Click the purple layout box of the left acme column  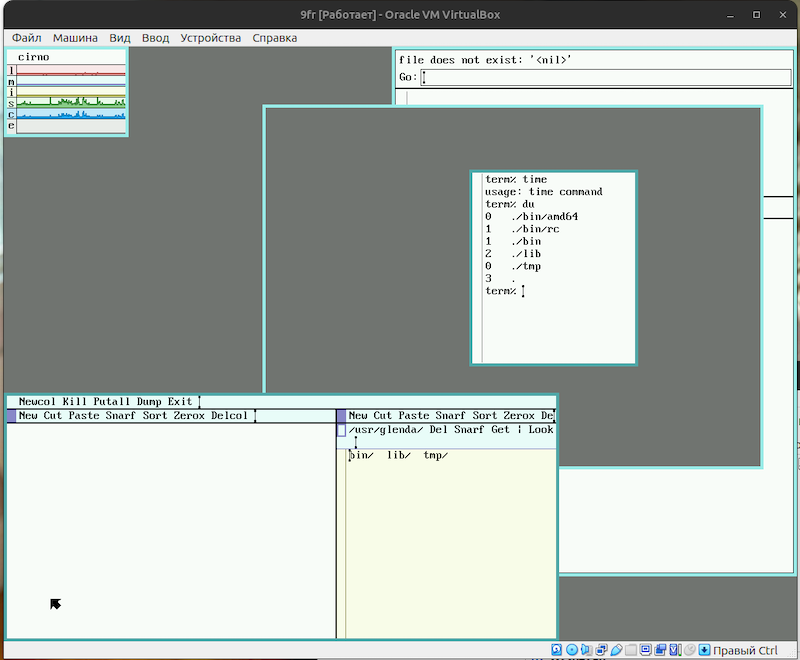(11, 416)
